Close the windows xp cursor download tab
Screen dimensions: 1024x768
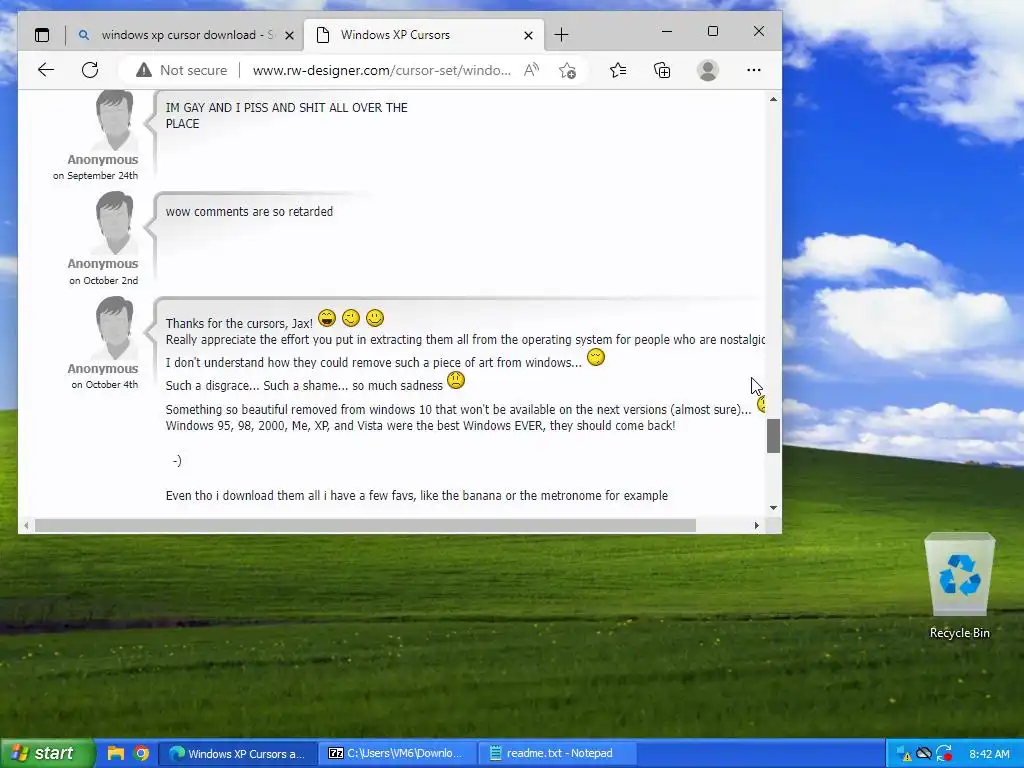(x=289, y=35)
